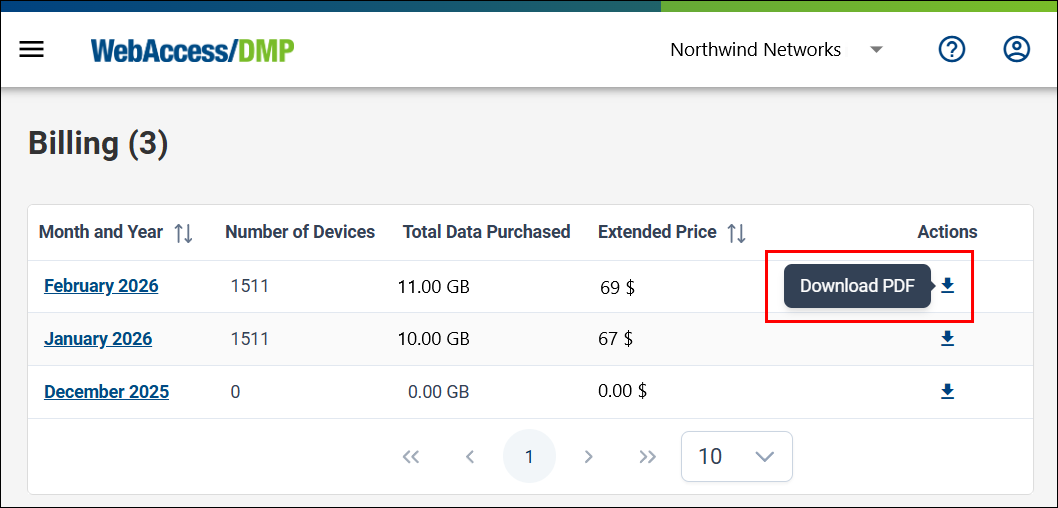Click the Northwind Networks company name
This screenshot has width=1058, height=508.
coord(756,50)
